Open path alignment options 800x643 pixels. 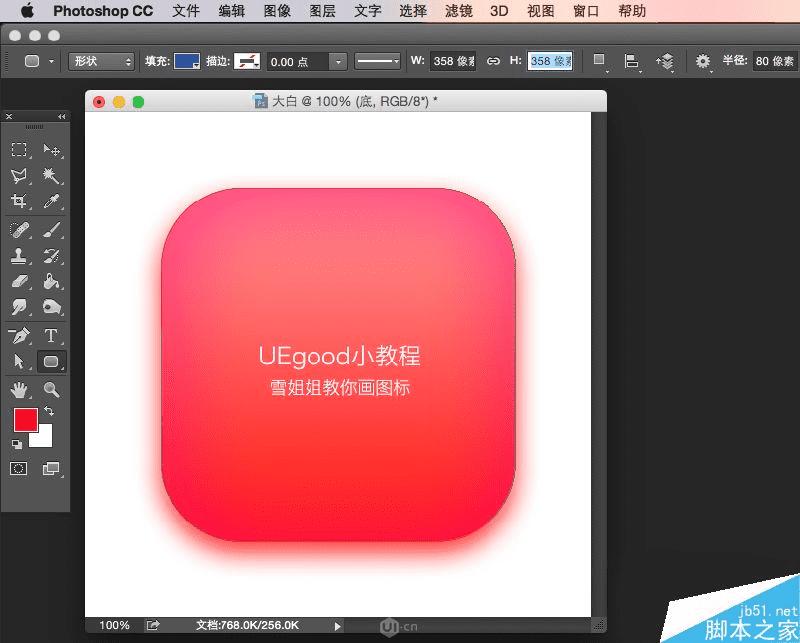tap(632, 61)
